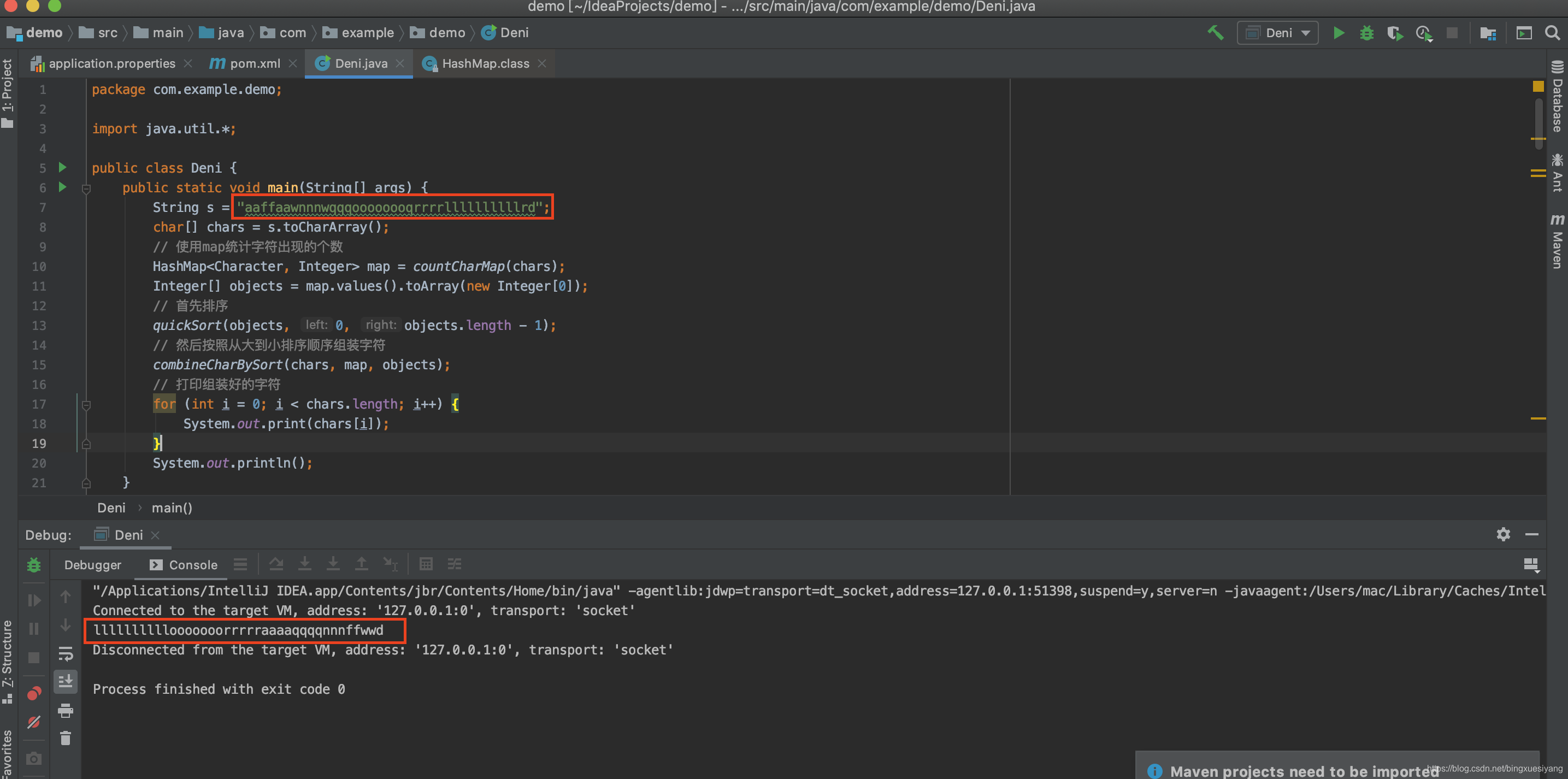This screenshot has width=1568, height=779.
Task: Run Deni with green play button
Action: [x=1339, y=33]
